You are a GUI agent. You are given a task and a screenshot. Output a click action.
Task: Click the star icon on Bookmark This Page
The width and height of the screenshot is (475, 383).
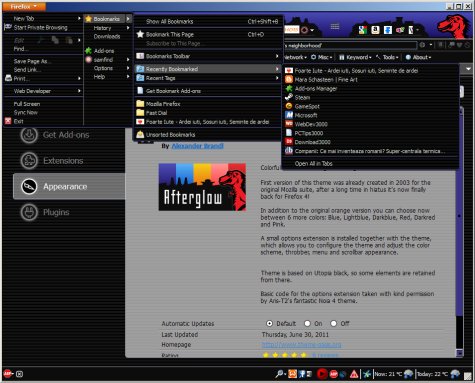tap(140, 34)
